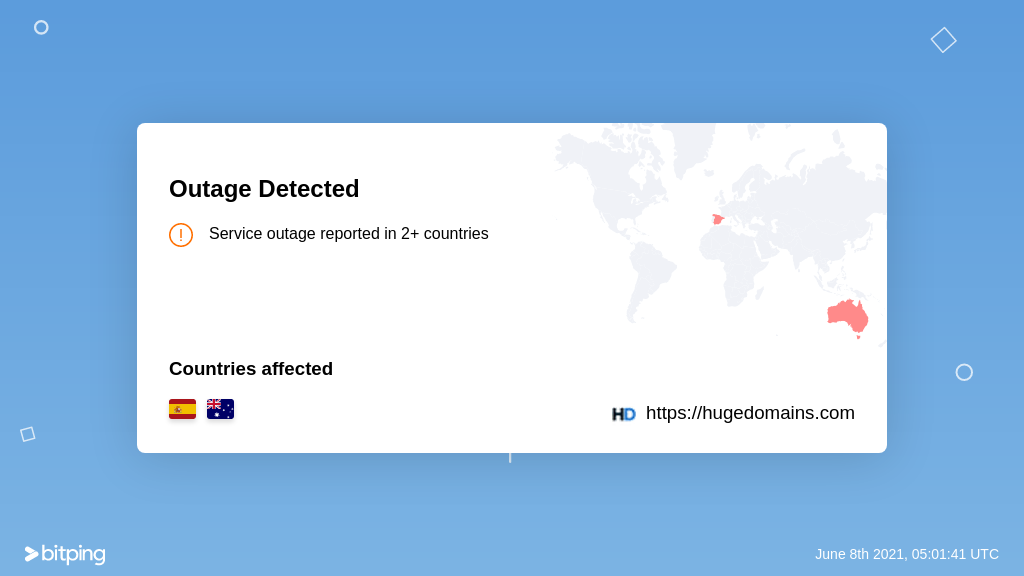
Task: Click the bitping arrow mark in logo
Action: pyautogui.click(x=31, y=554)
